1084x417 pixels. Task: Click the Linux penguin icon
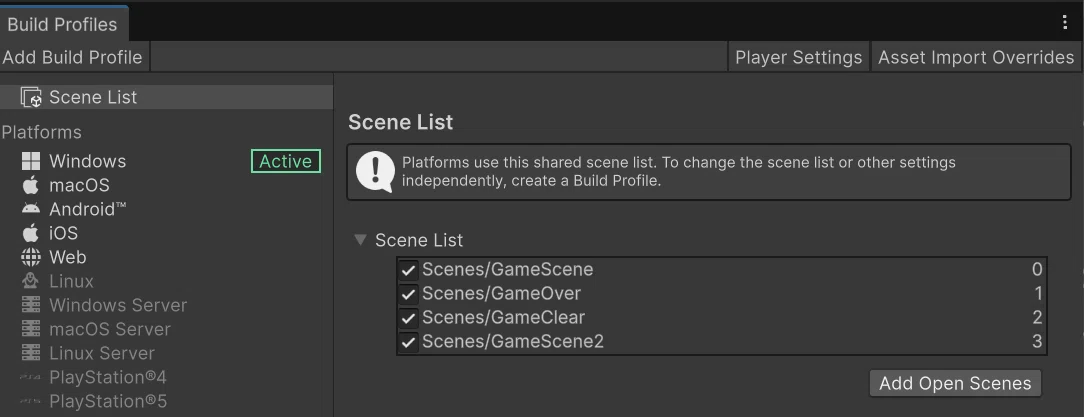click(30, 281)
